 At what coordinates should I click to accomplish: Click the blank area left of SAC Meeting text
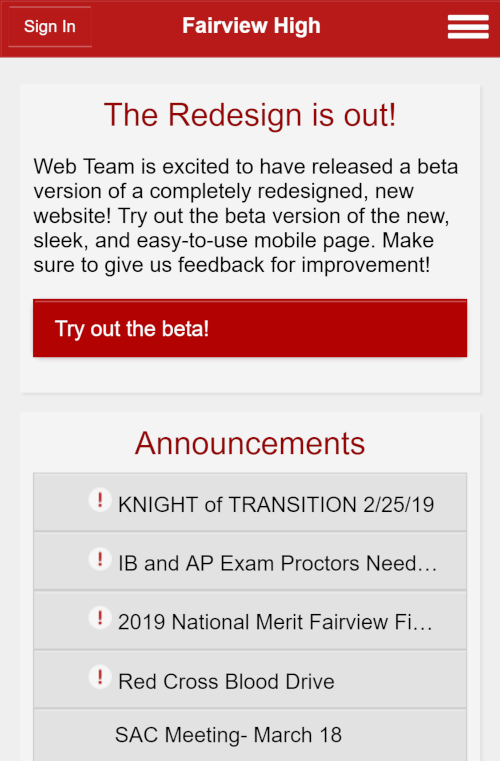pyautogui.click(x=73, y=735)
